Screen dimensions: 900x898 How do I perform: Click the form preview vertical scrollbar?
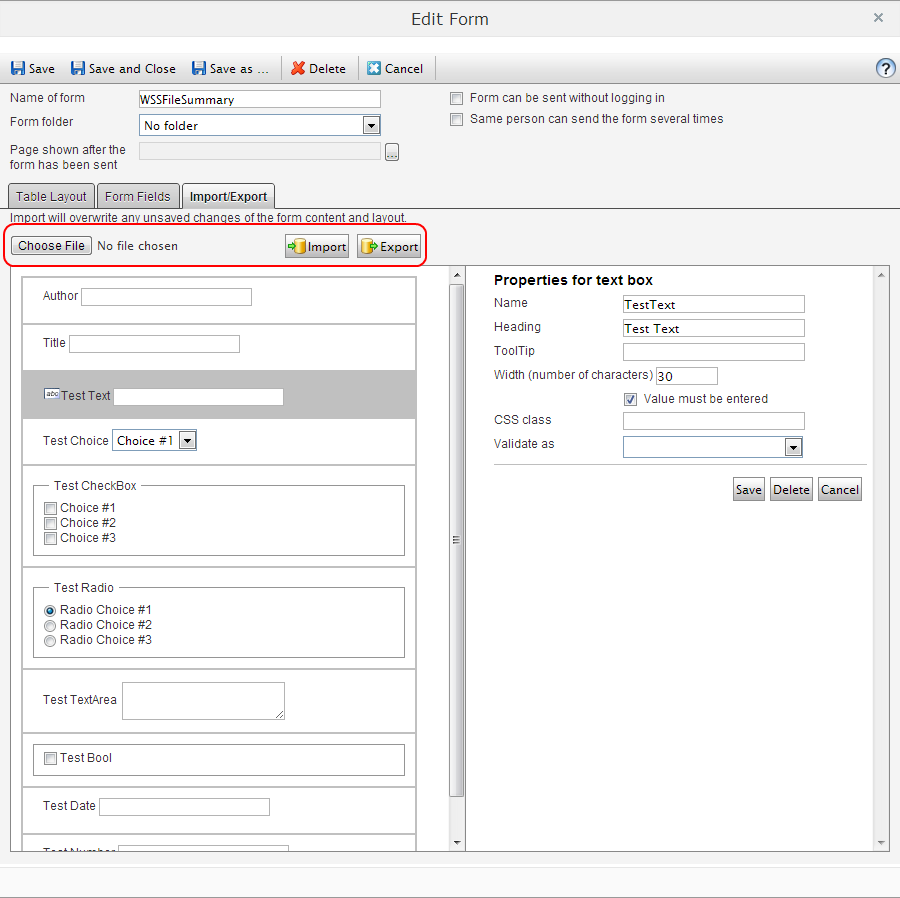click(456, 540)
